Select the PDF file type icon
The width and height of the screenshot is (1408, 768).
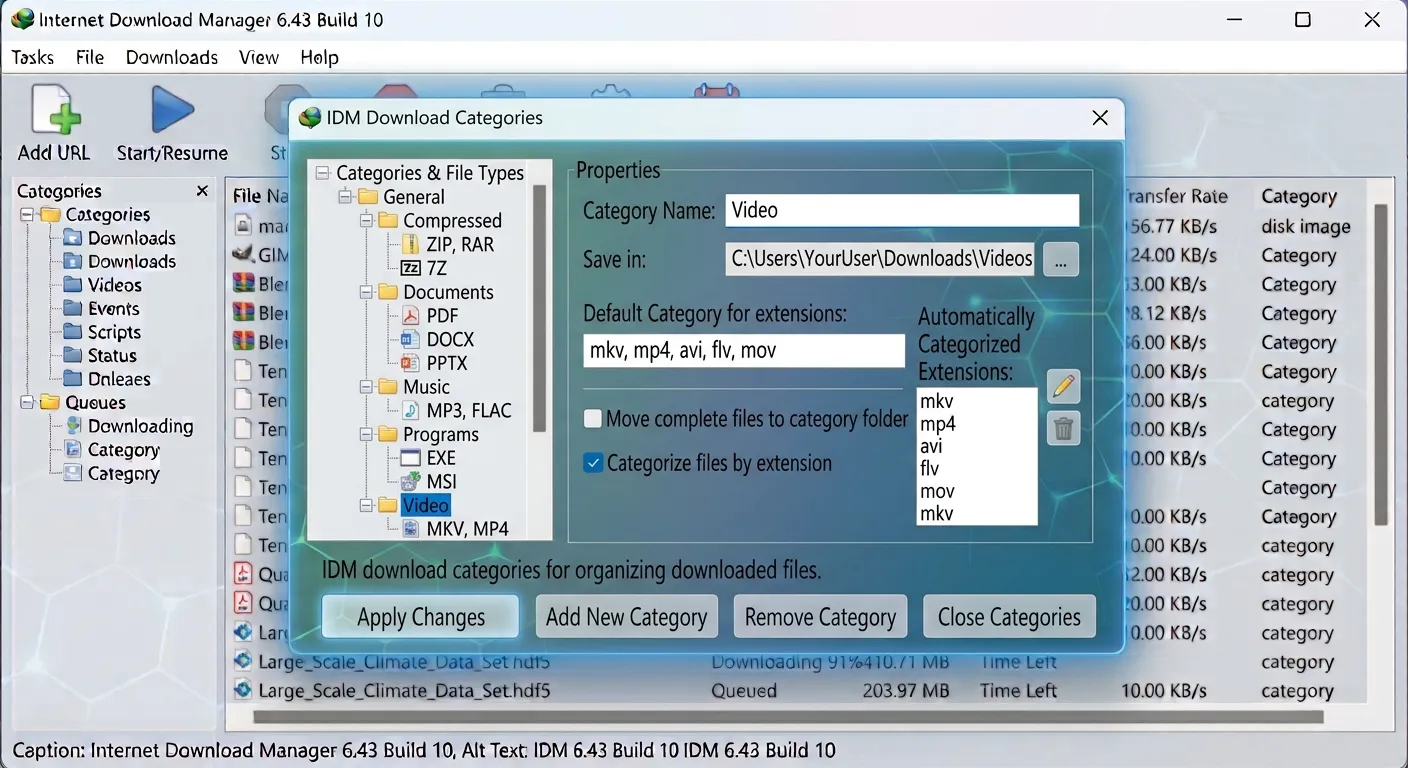coord(411,316)
